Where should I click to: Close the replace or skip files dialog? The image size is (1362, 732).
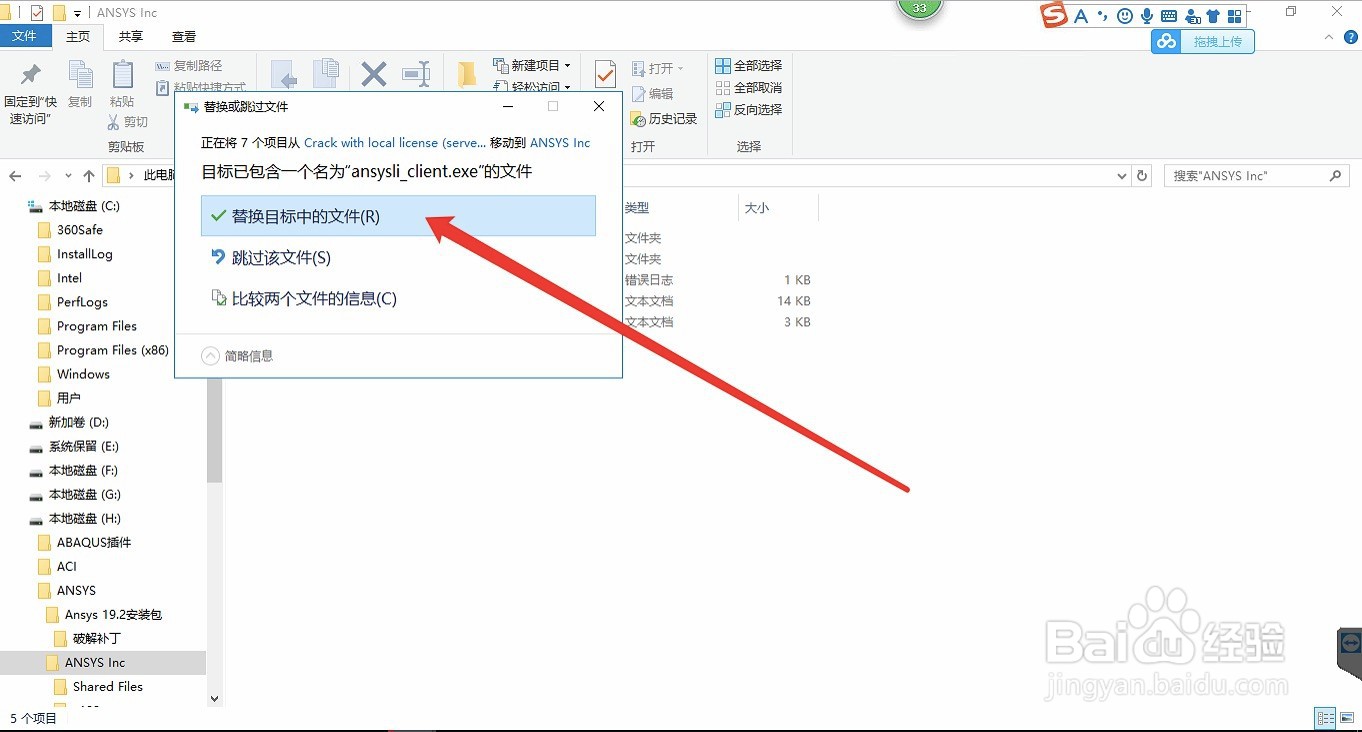point(599,106)
